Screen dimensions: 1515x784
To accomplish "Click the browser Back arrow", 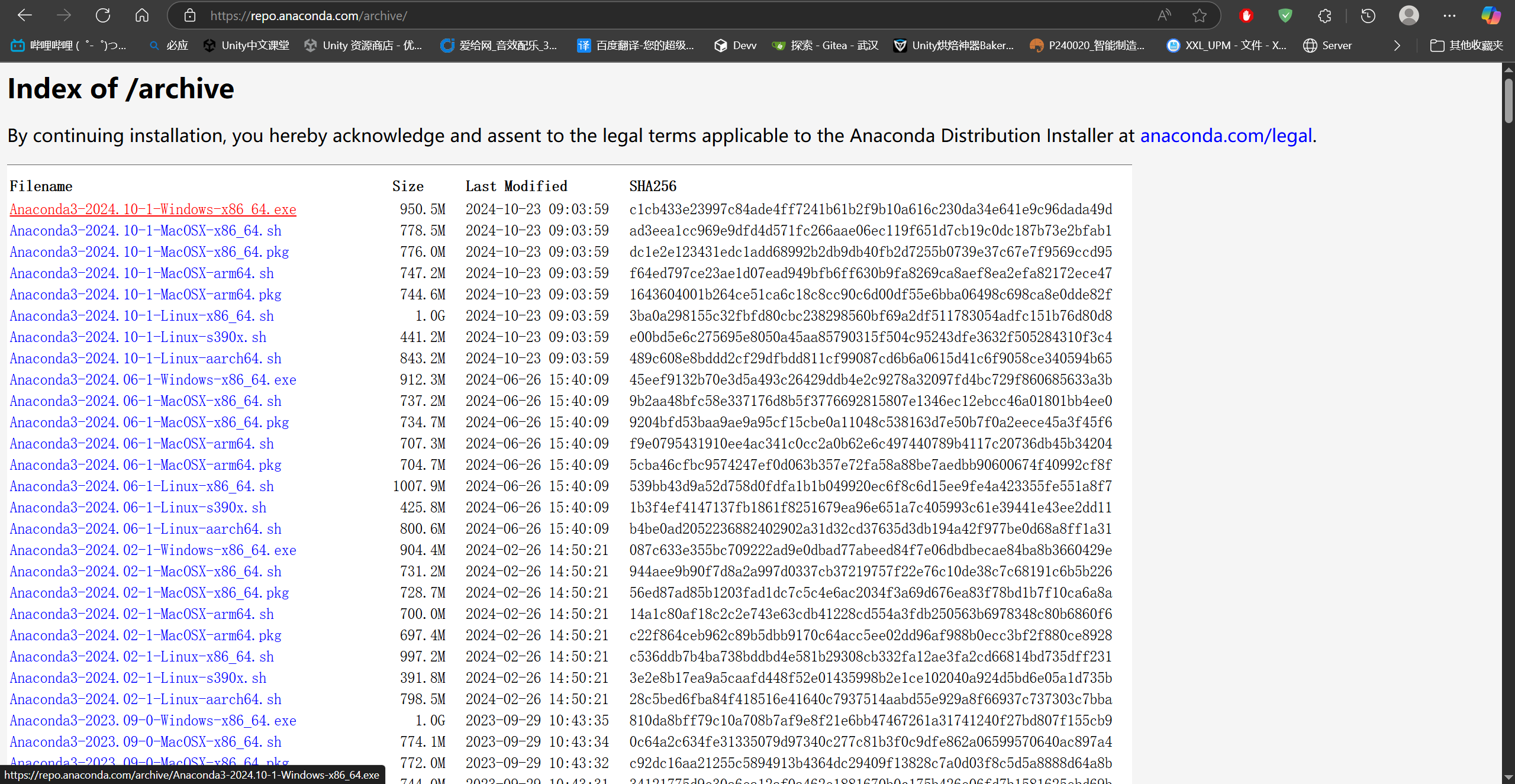I will tap(24, 15).
